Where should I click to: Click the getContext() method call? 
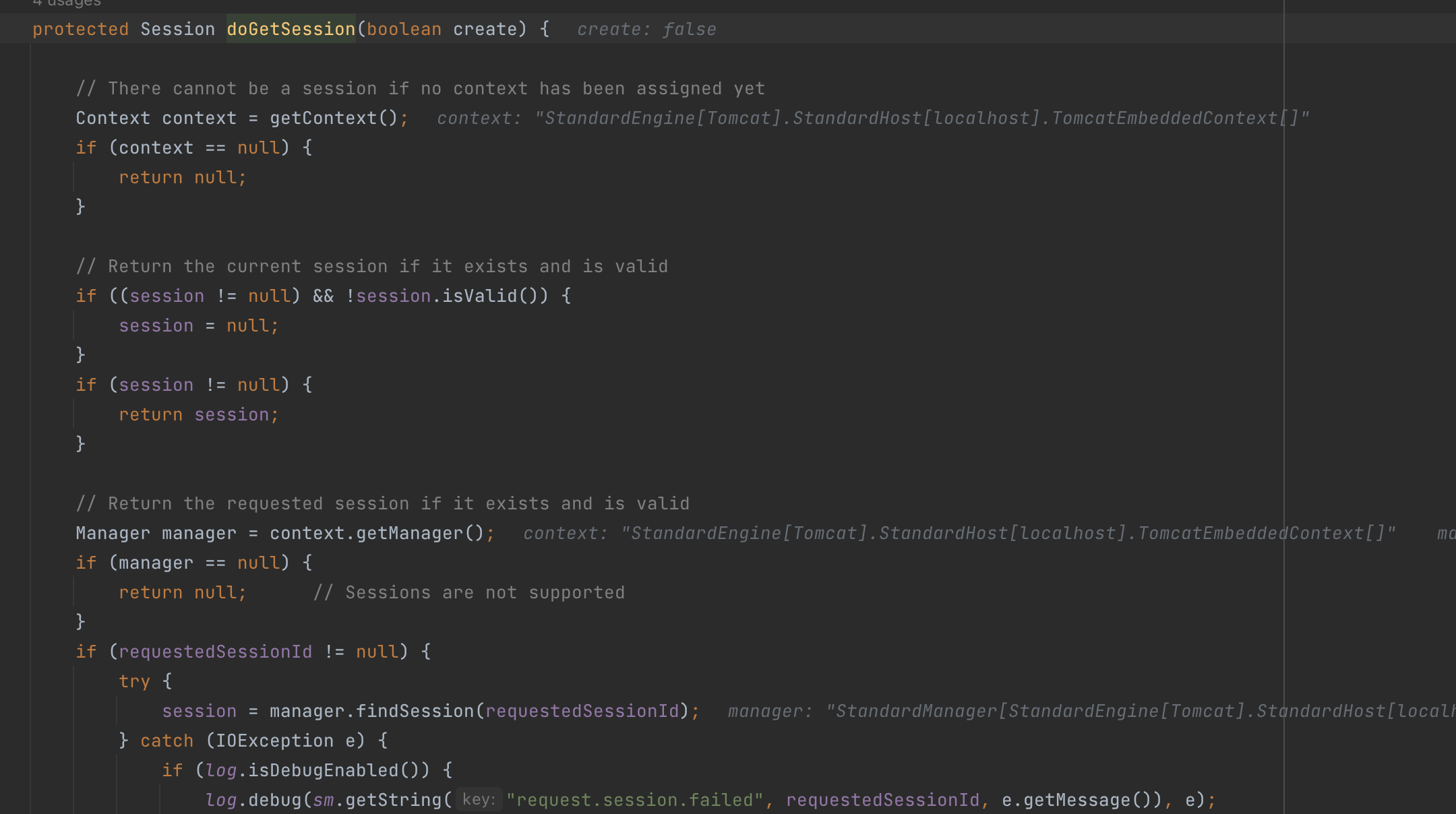coord(334,118)
